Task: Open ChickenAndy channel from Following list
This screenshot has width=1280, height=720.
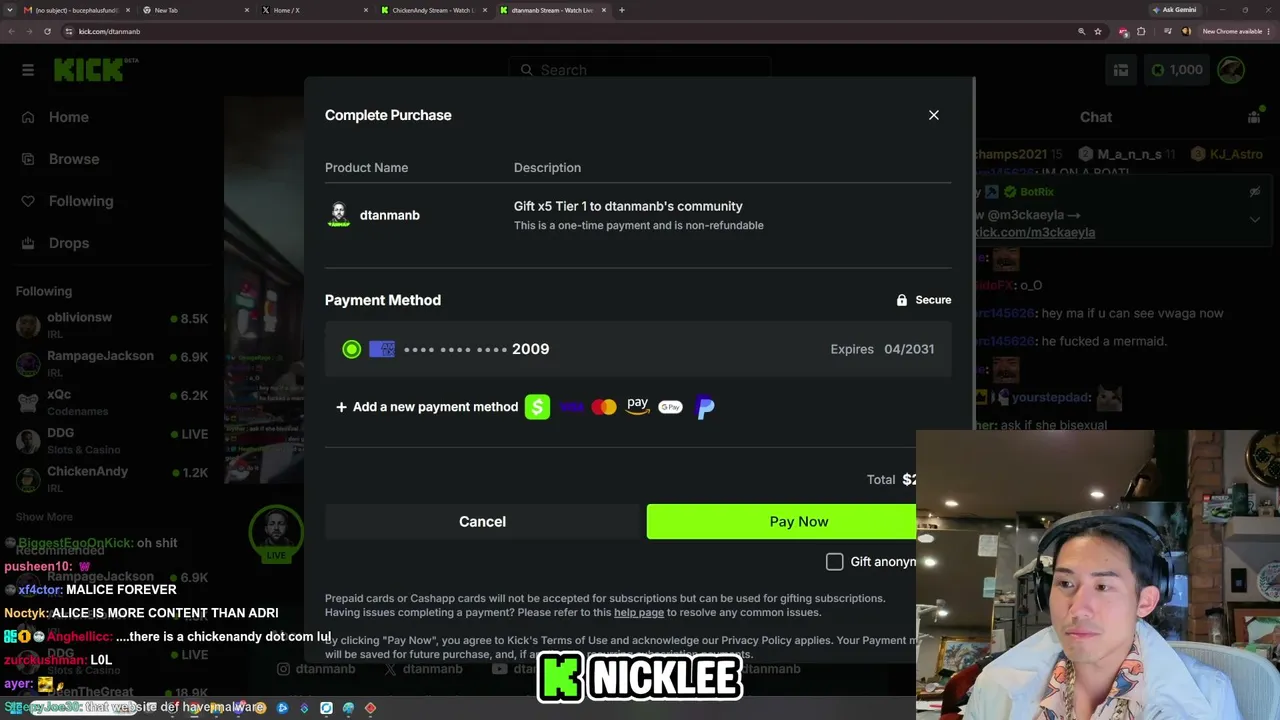Action: tap(112, 479)
